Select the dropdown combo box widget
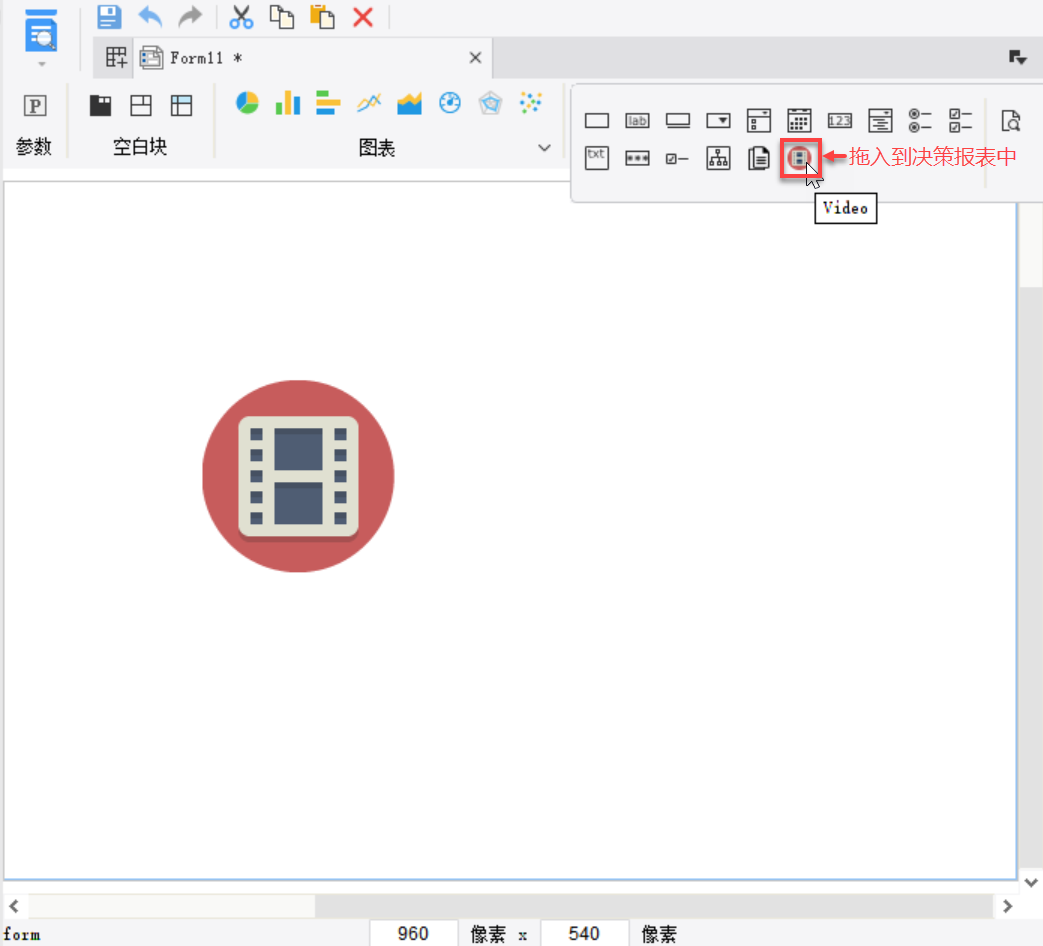 718,120
